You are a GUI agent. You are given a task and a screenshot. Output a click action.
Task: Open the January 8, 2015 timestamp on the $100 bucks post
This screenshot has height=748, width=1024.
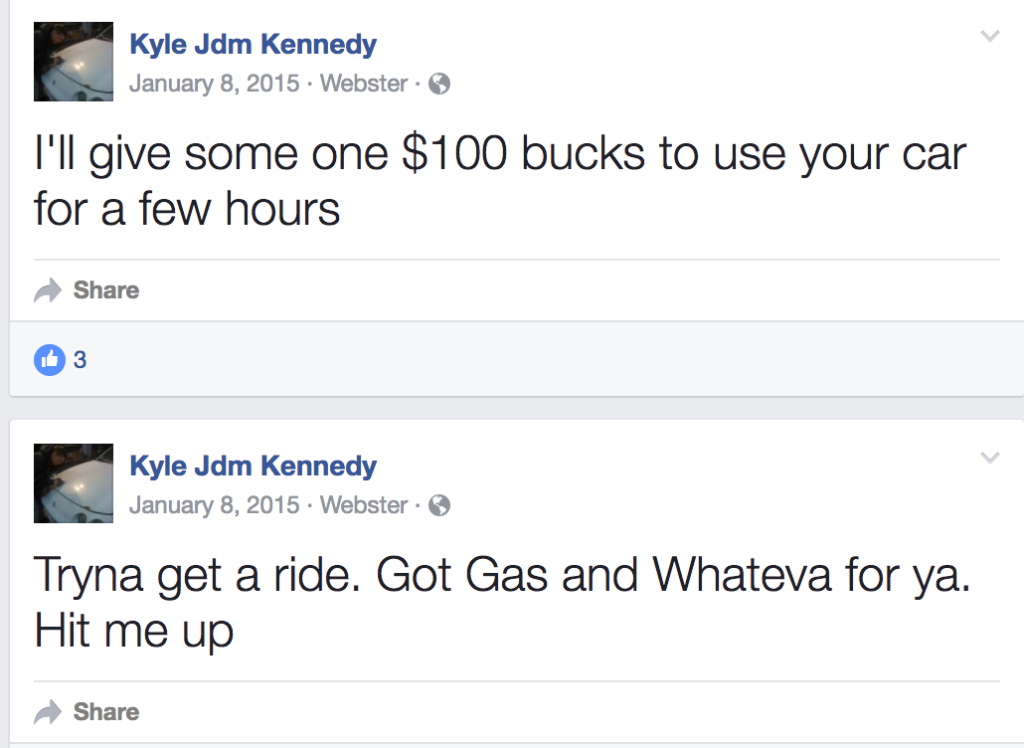214,84
